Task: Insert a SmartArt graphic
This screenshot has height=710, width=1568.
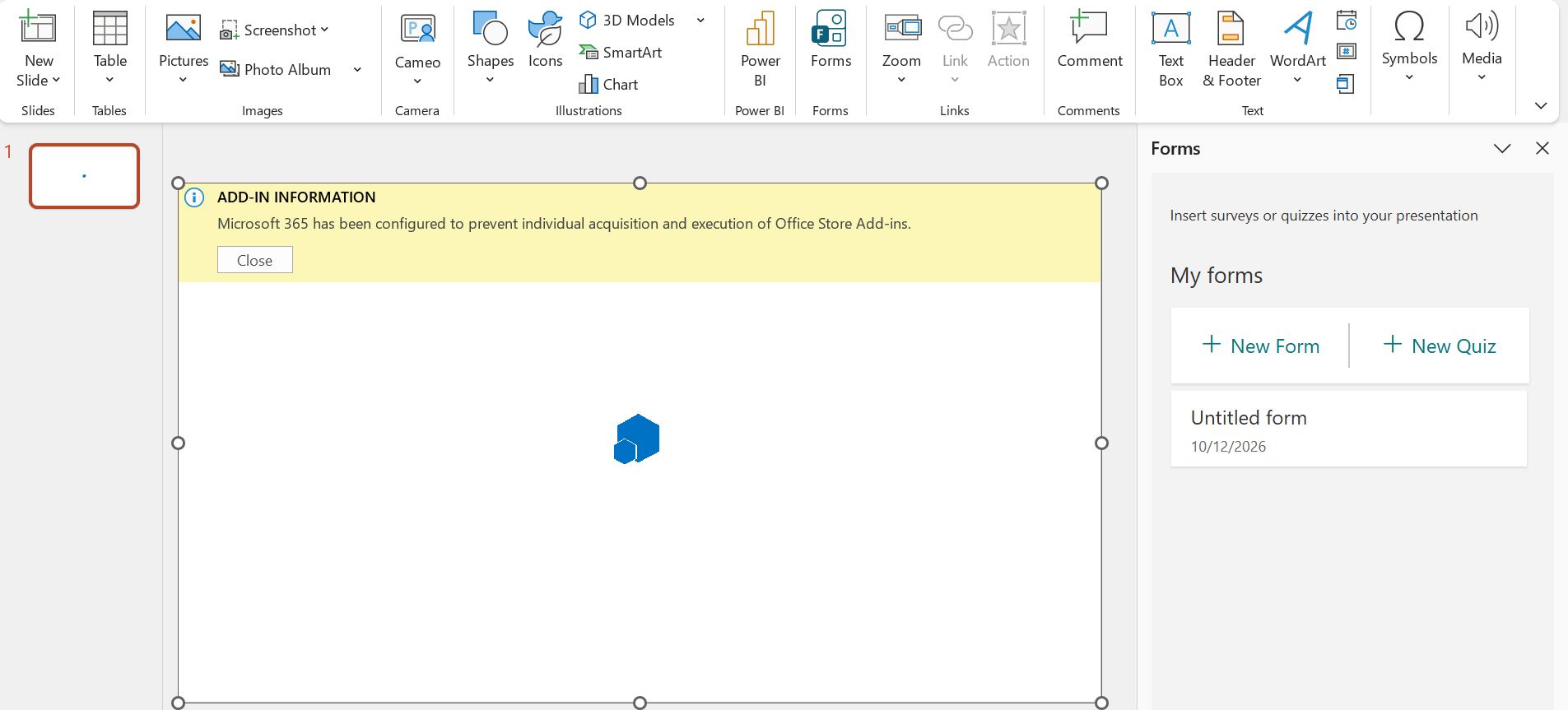Action: click(x=621, y=53)
